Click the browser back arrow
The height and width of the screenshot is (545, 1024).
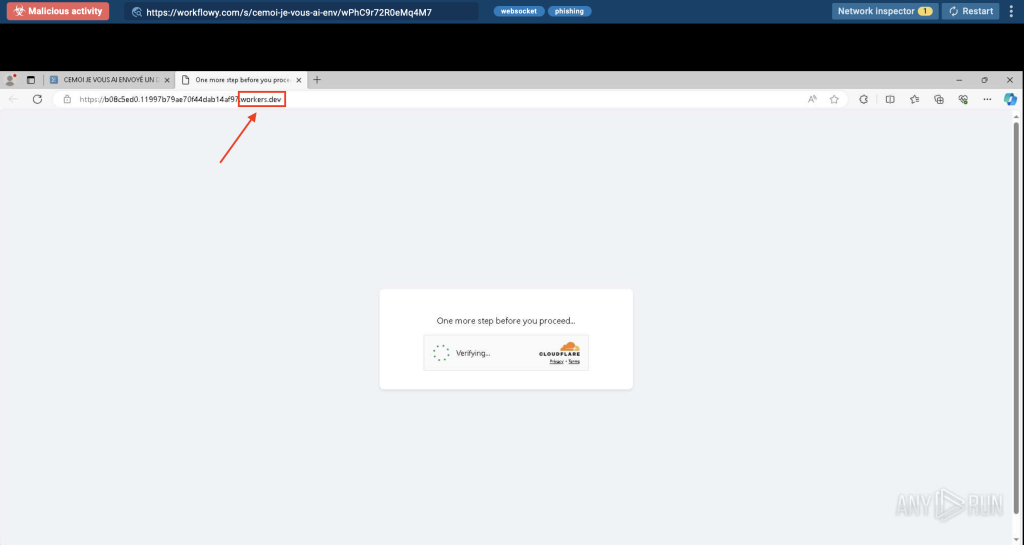tap(13, 99)
